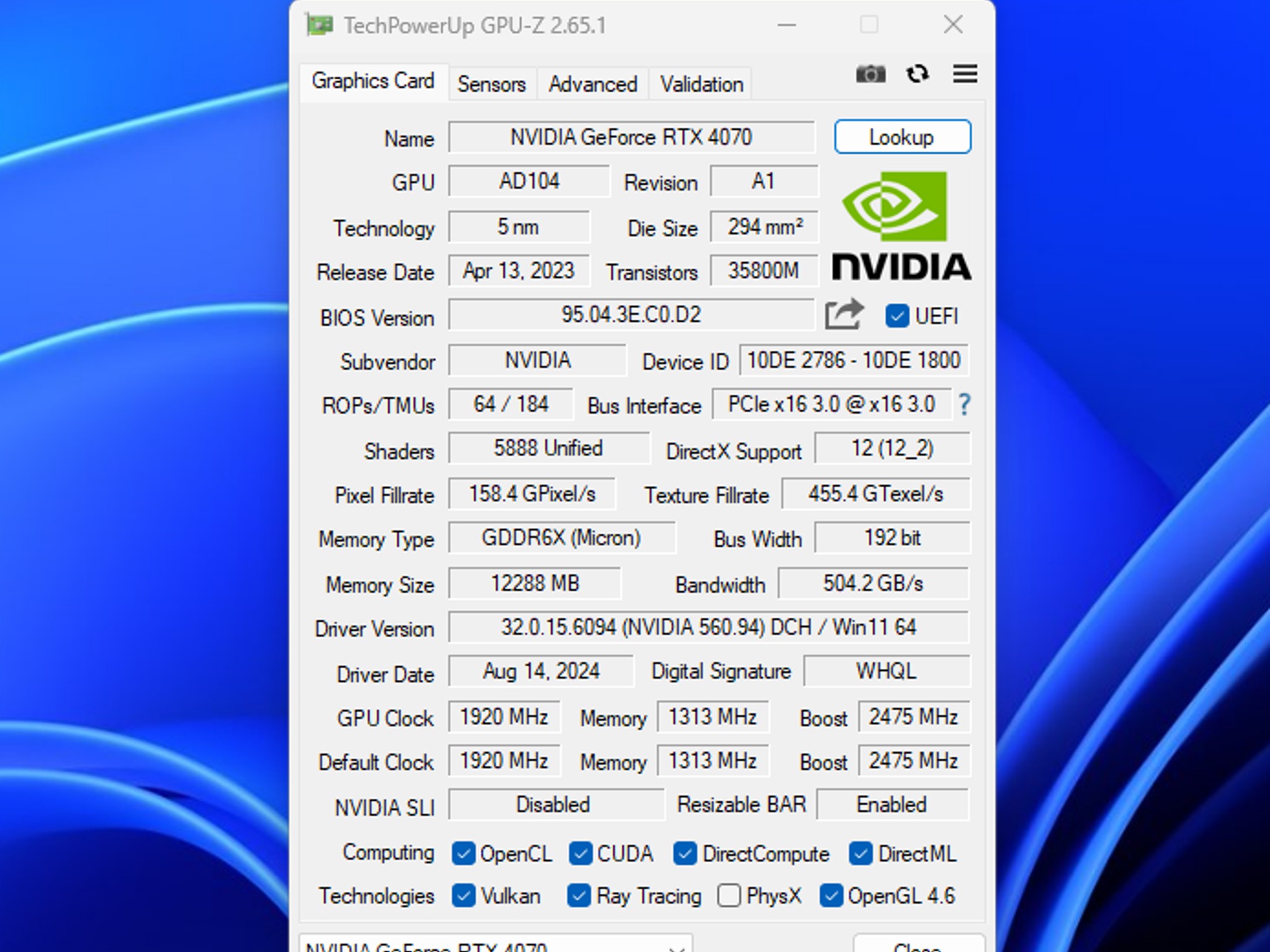Take a GPU-Z screenshot with the camera icon

[871, 74]
